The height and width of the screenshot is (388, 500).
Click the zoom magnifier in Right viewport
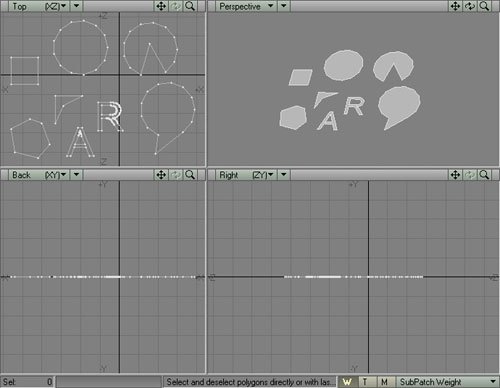[484, 175]
